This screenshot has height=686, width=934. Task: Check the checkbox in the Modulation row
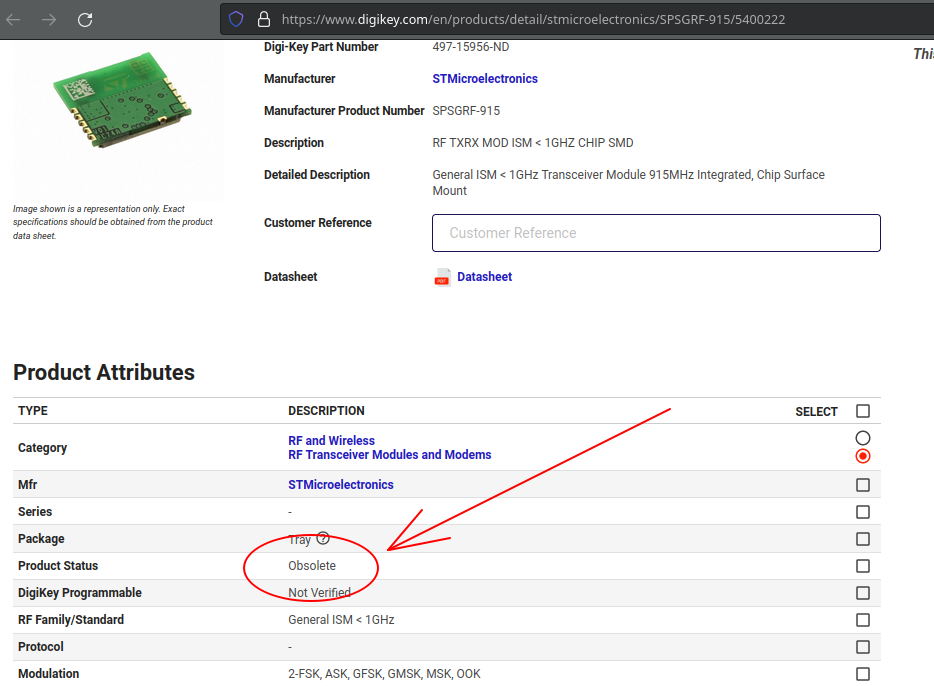point(862,673)
